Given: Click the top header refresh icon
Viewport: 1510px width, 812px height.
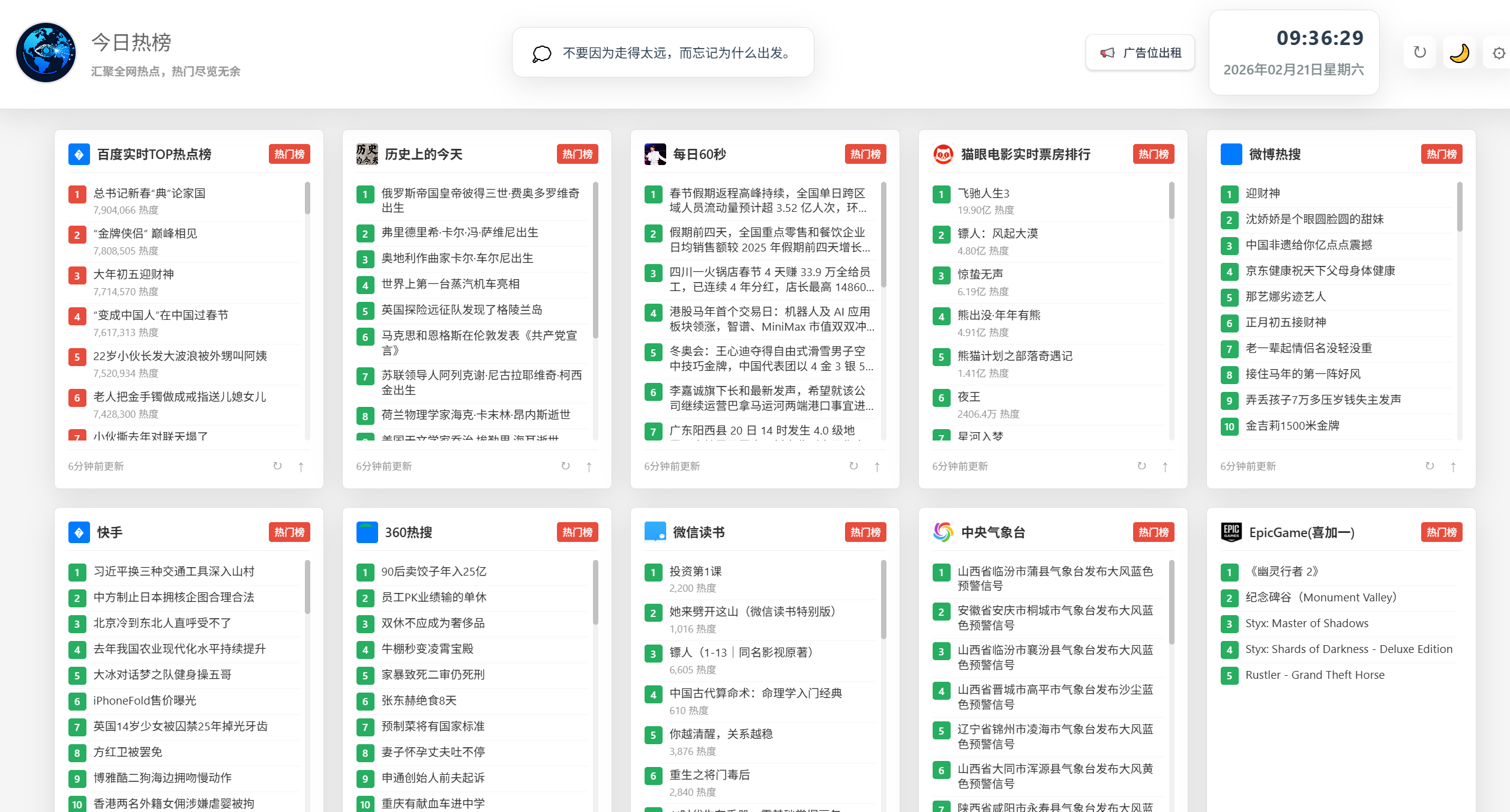Looking at the screenshot, I should [x=1419, y=53].
